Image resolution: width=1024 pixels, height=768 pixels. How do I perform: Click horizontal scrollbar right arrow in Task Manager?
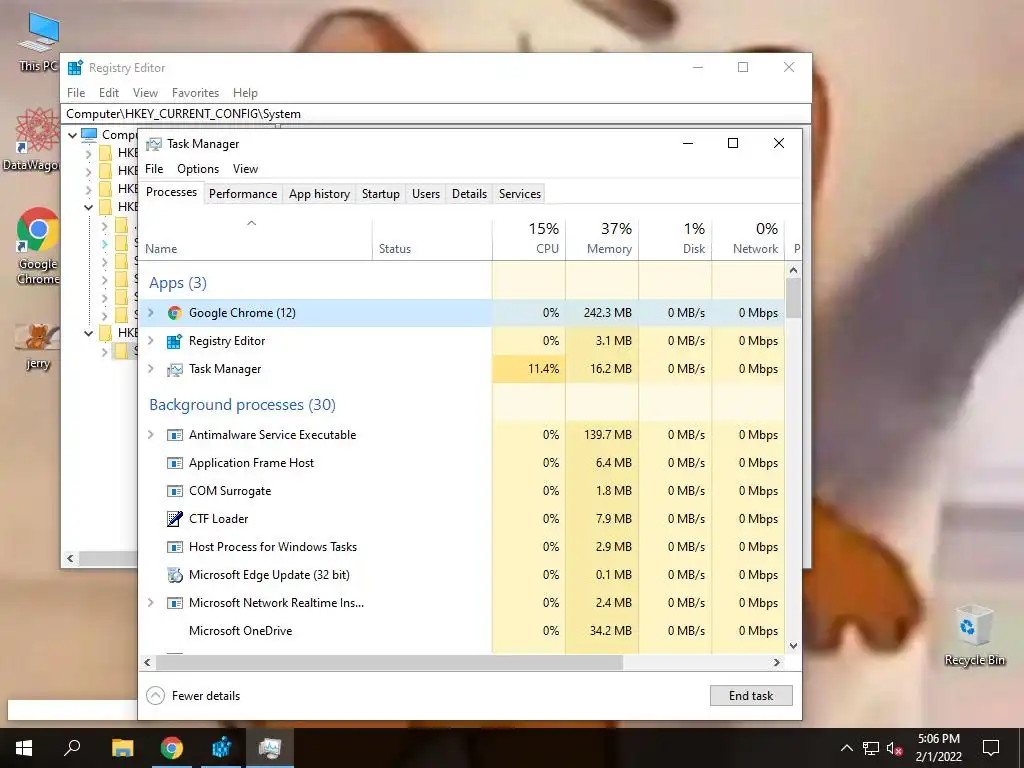pos(776,662)
